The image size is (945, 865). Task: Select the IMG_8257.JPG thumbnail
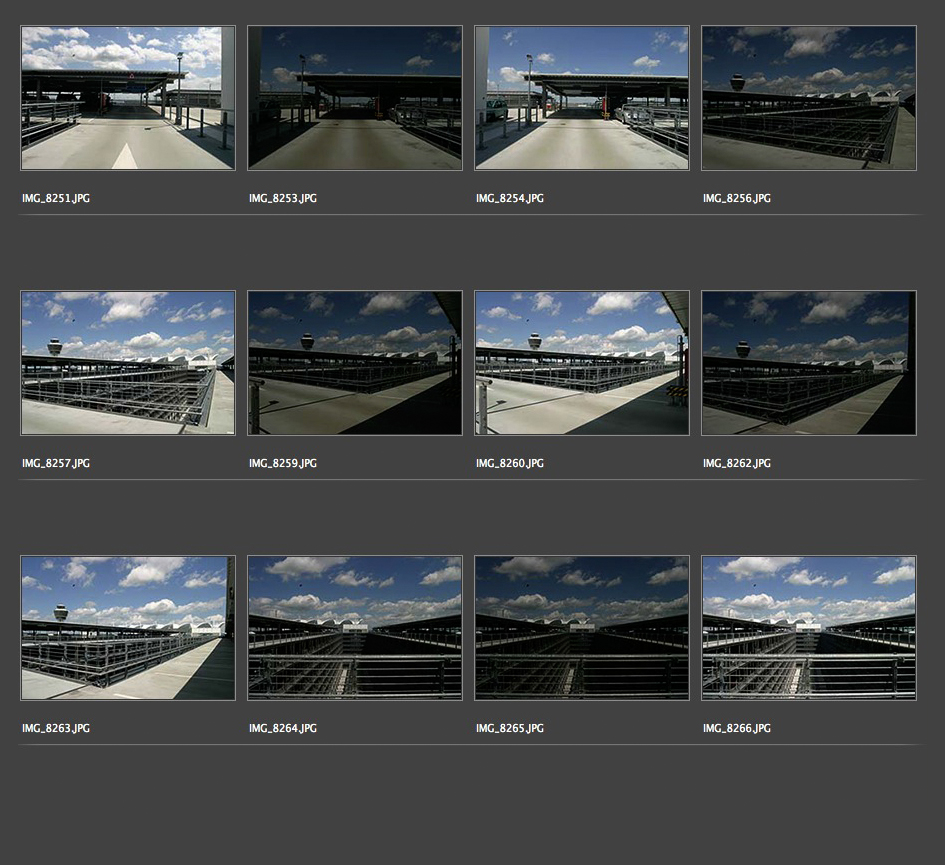[128, 363]
